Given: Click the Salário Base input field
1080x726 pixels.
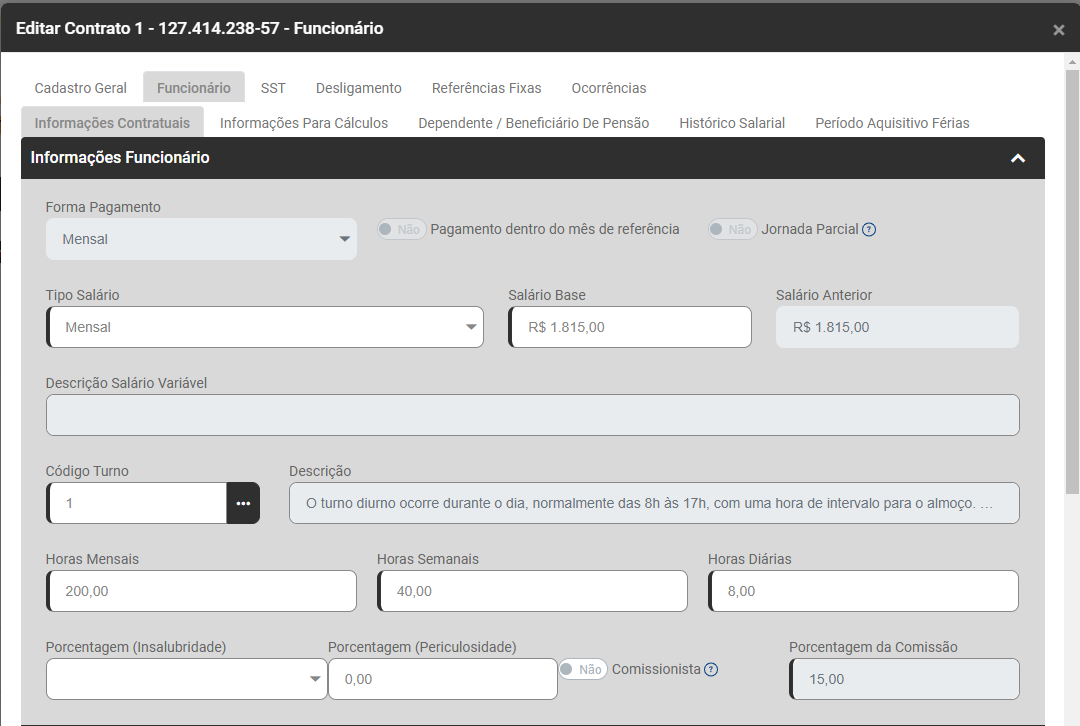Looking at the screenshot, I should pos(631,327).
